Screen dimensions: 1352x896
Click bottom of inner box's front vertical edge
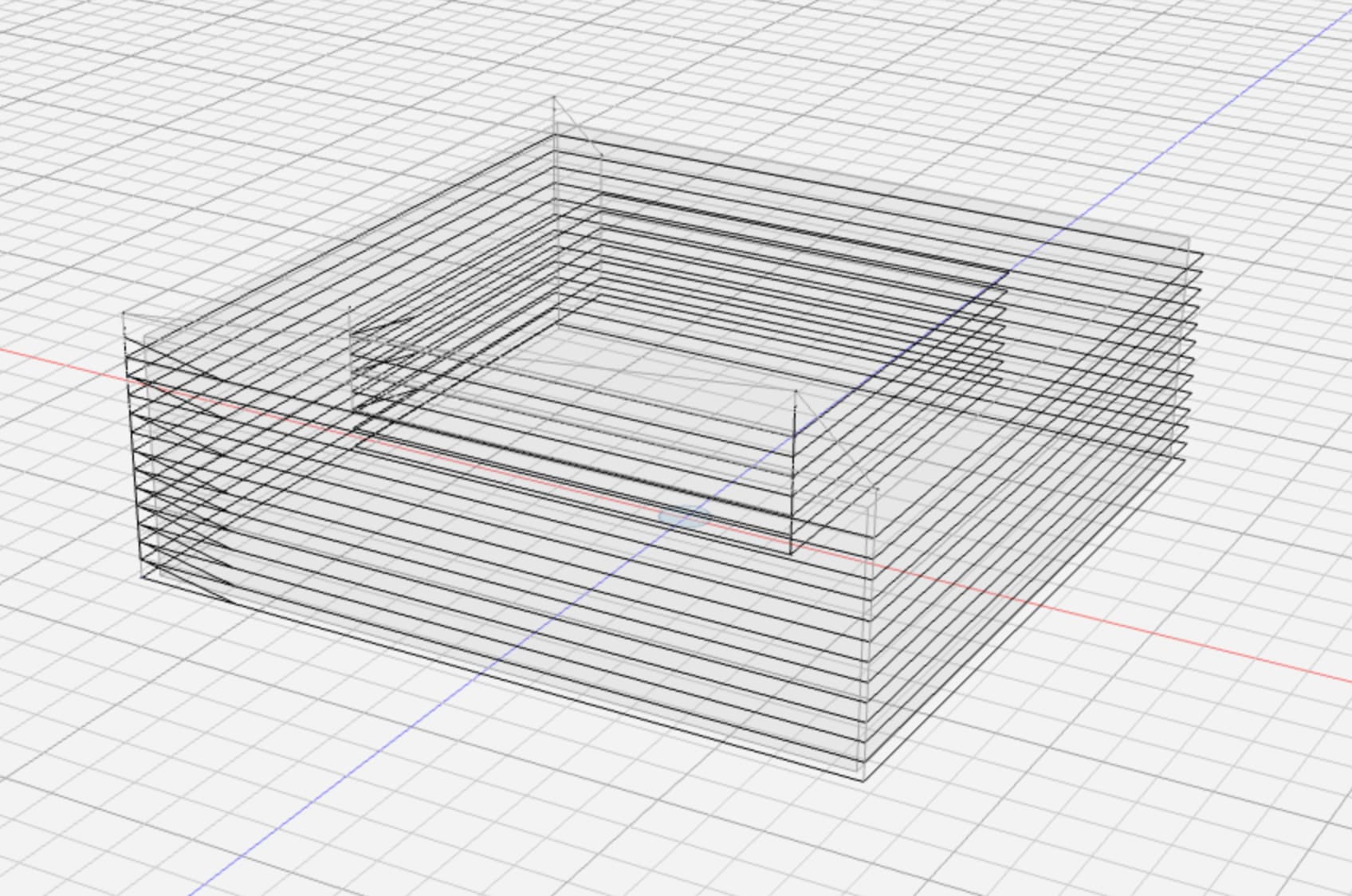791,553
